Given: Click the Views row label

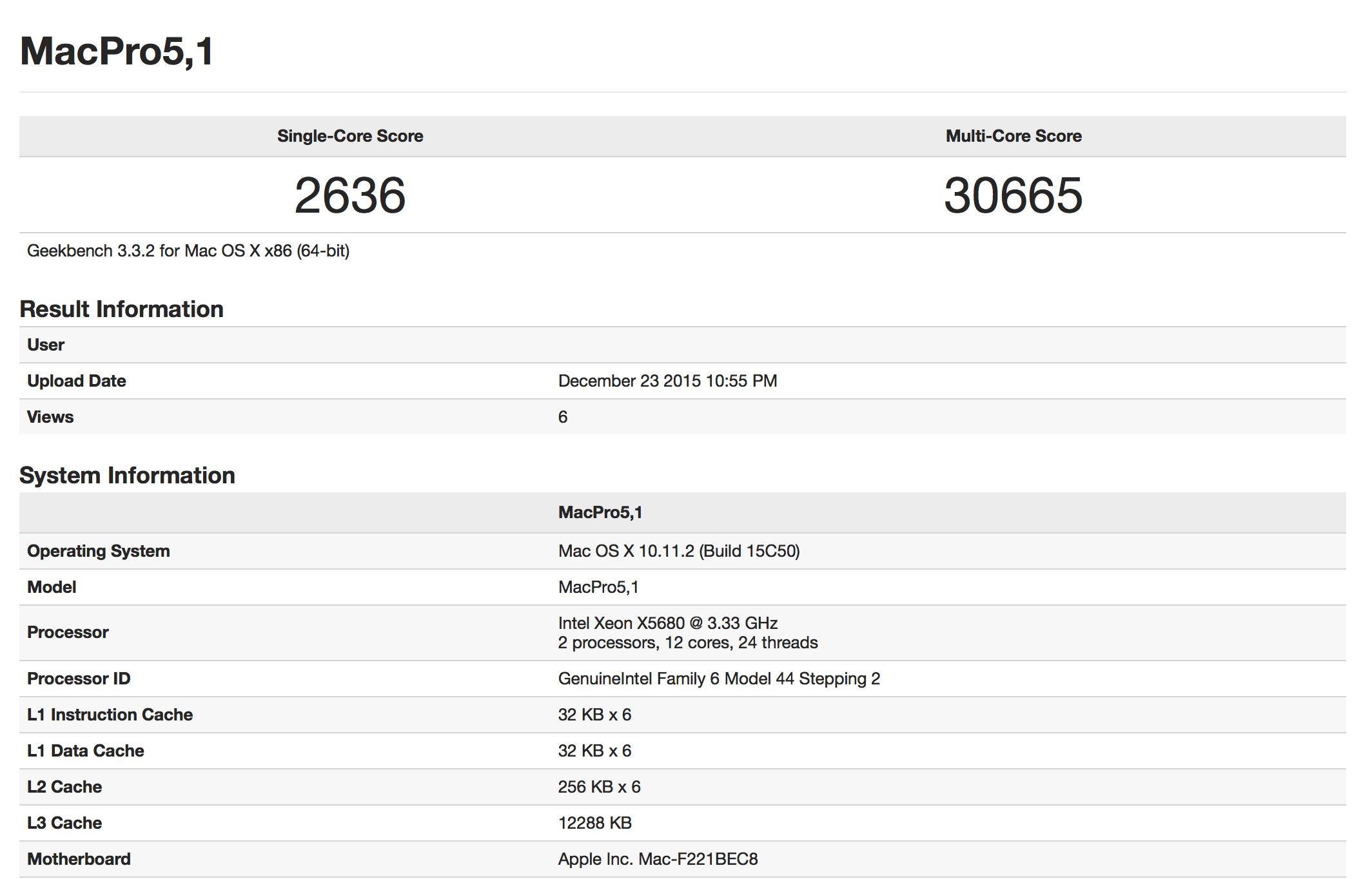Looking at the screenshot, I should (50, 417).
